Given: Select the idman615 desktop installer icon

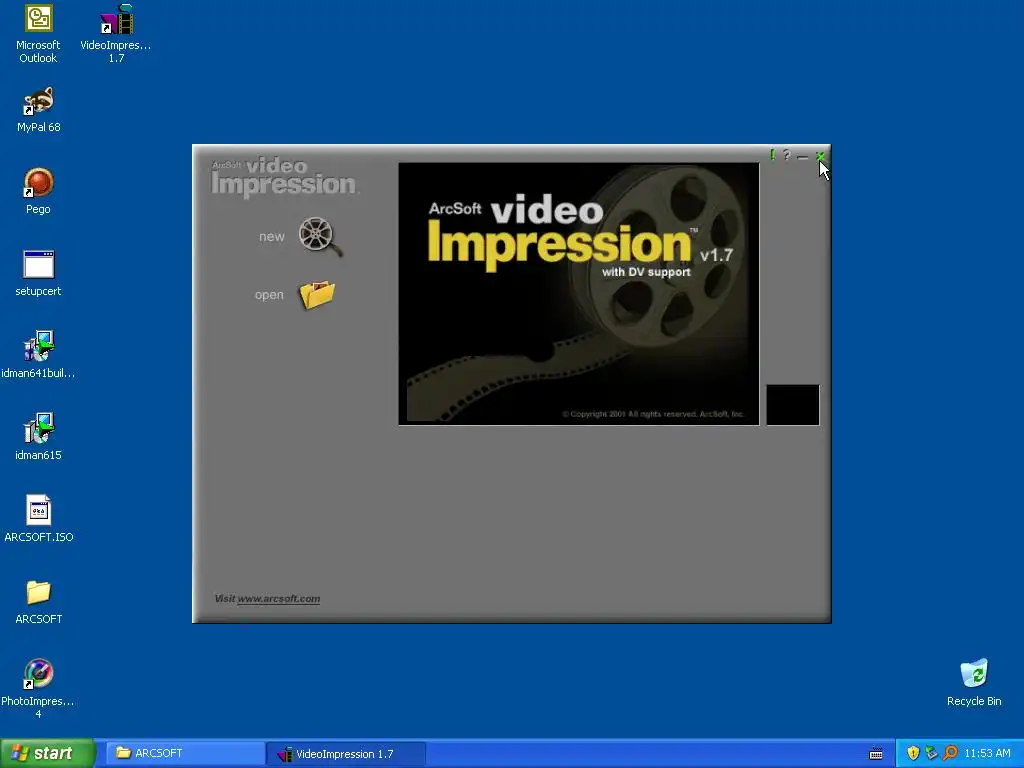Looking at the screenshot, I should click(x=38, y=437).
